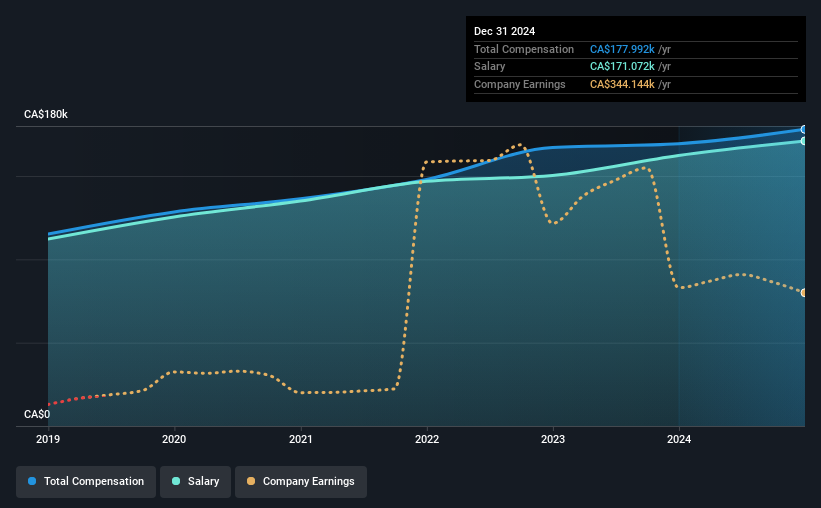
Task: Select the blue Total Compensation end marker
Action: coord(804,129)
